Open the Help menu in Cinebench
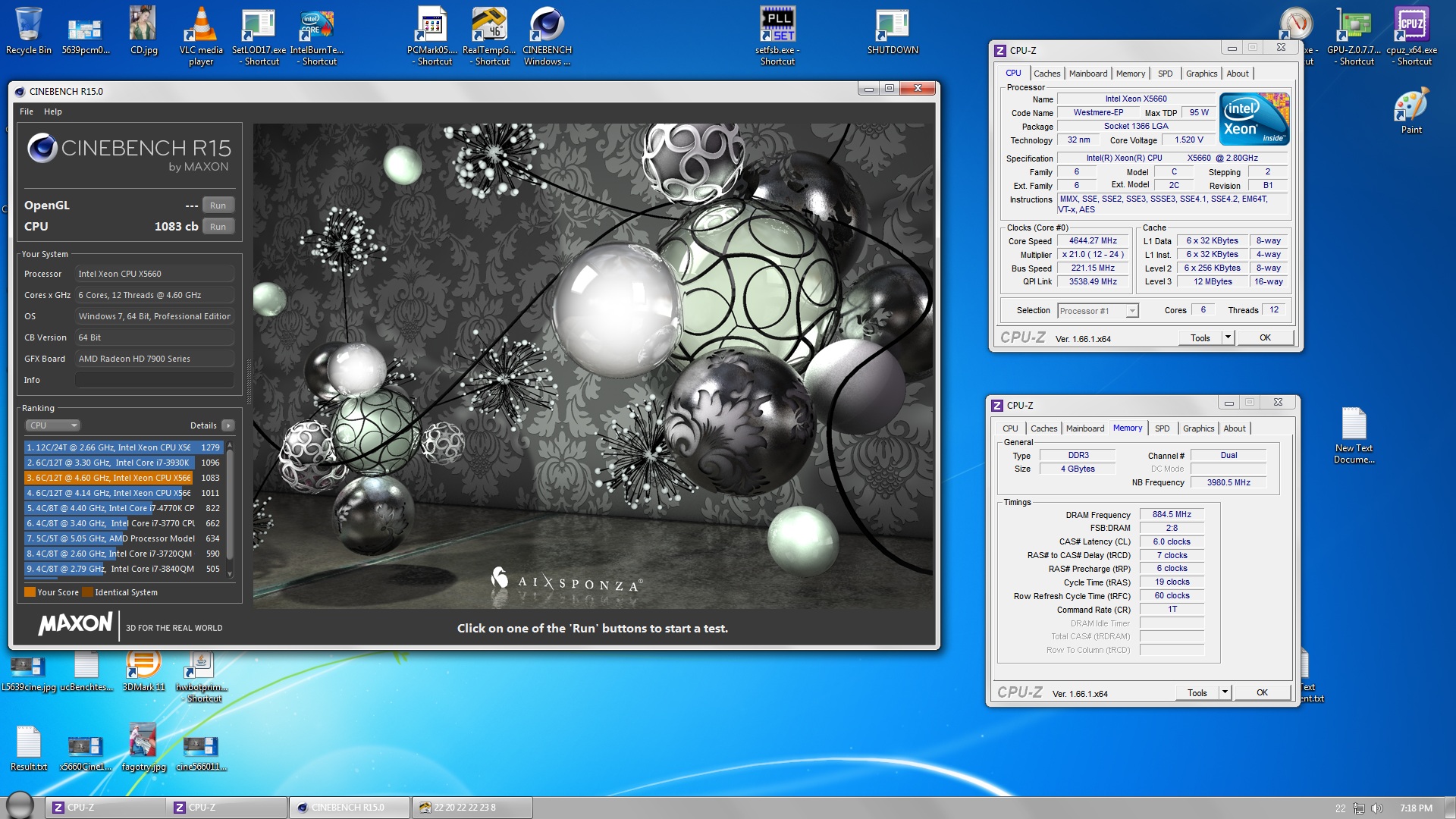The width and height of the screenshot is (1456, 819). (x=52, y=111)
